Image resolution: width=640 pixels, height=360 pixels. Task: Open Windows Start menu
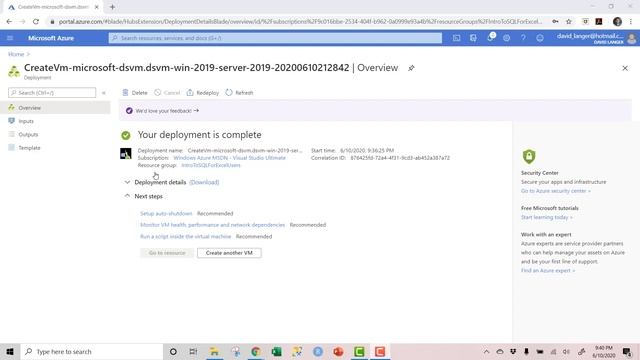pos(10,351)
